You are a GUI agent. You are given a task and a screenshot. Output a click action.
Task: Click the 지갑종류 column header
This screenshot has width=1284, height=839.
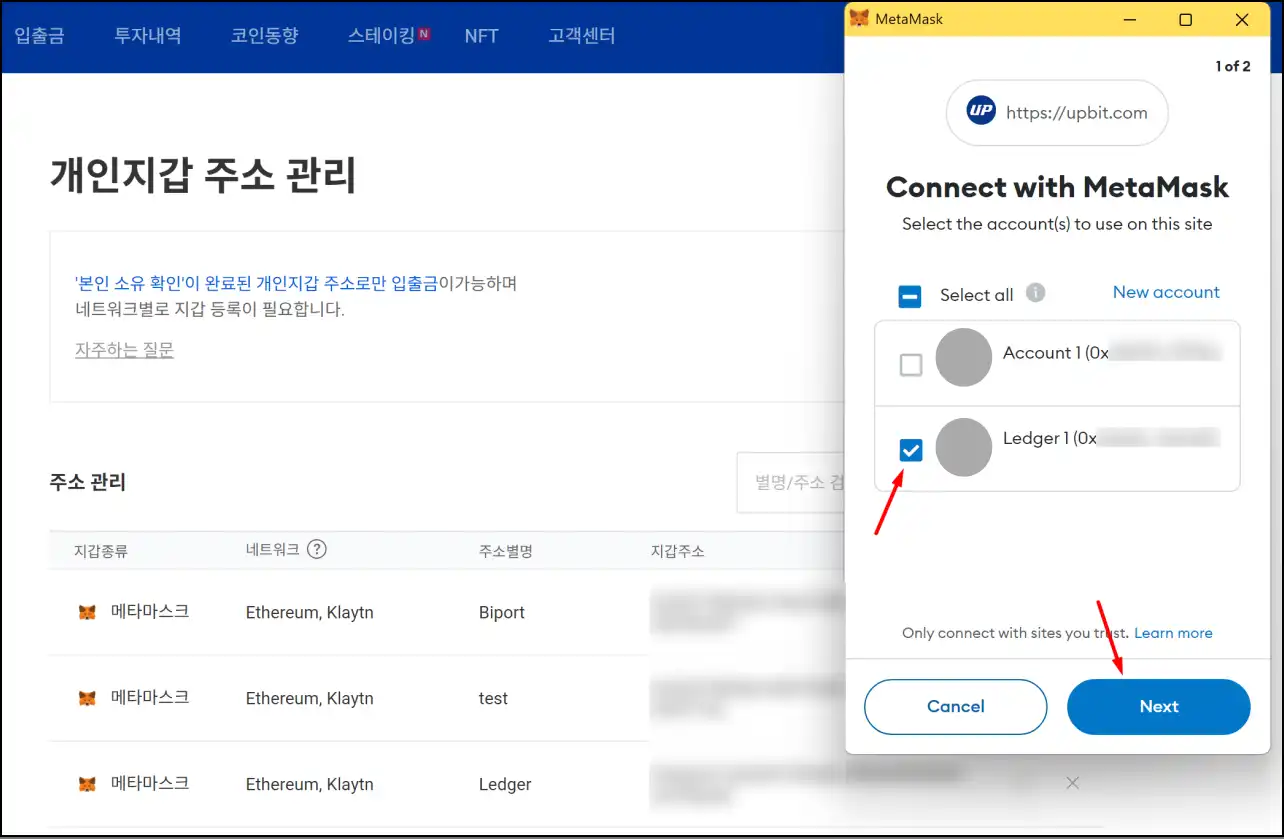101,551
